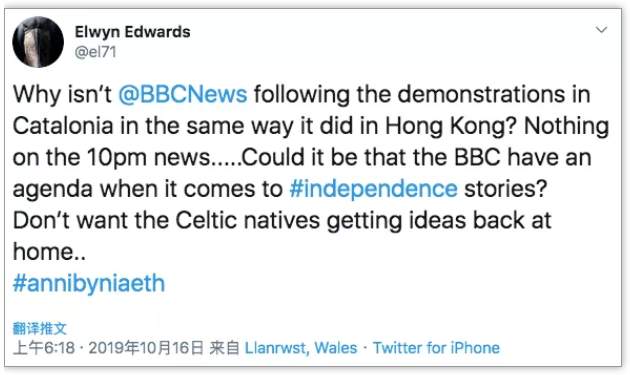Click the home.. text ending the tweet
This screenshot has height=375, width=630.
click(x=49, y=252)
